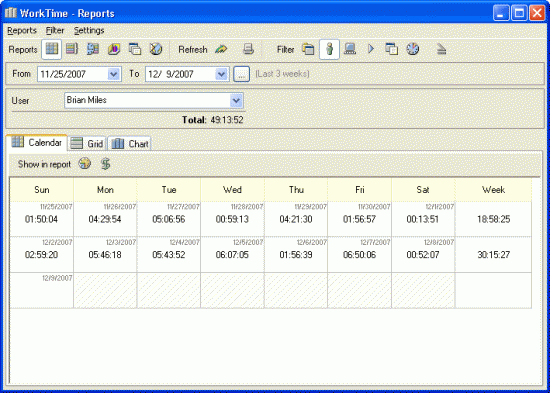Image resolution: width=550 pixels, height=393 pixels.
Task: Click the 04:21:30 cell
Action: [296, 219]
